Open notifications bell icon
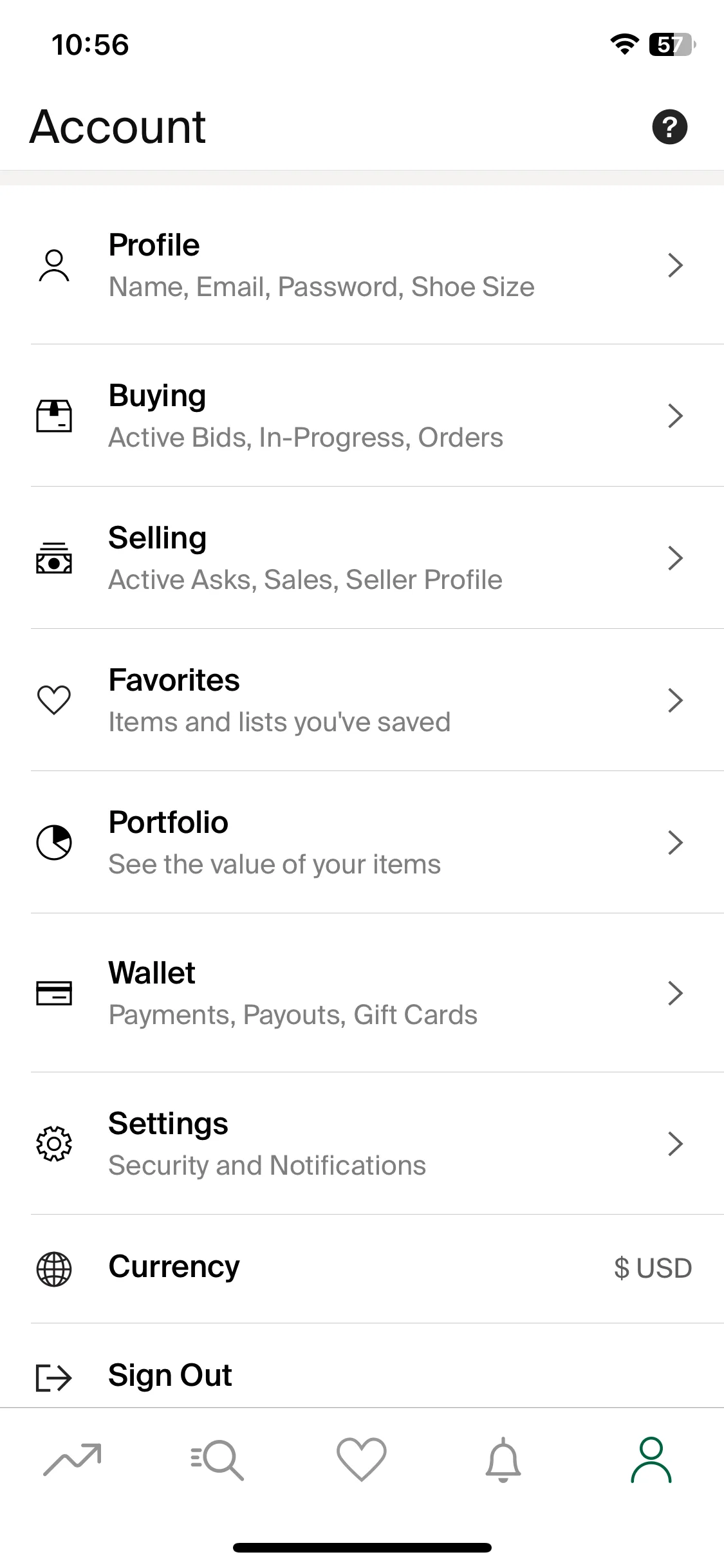 pyautogui.click(x=503, y=1459)
